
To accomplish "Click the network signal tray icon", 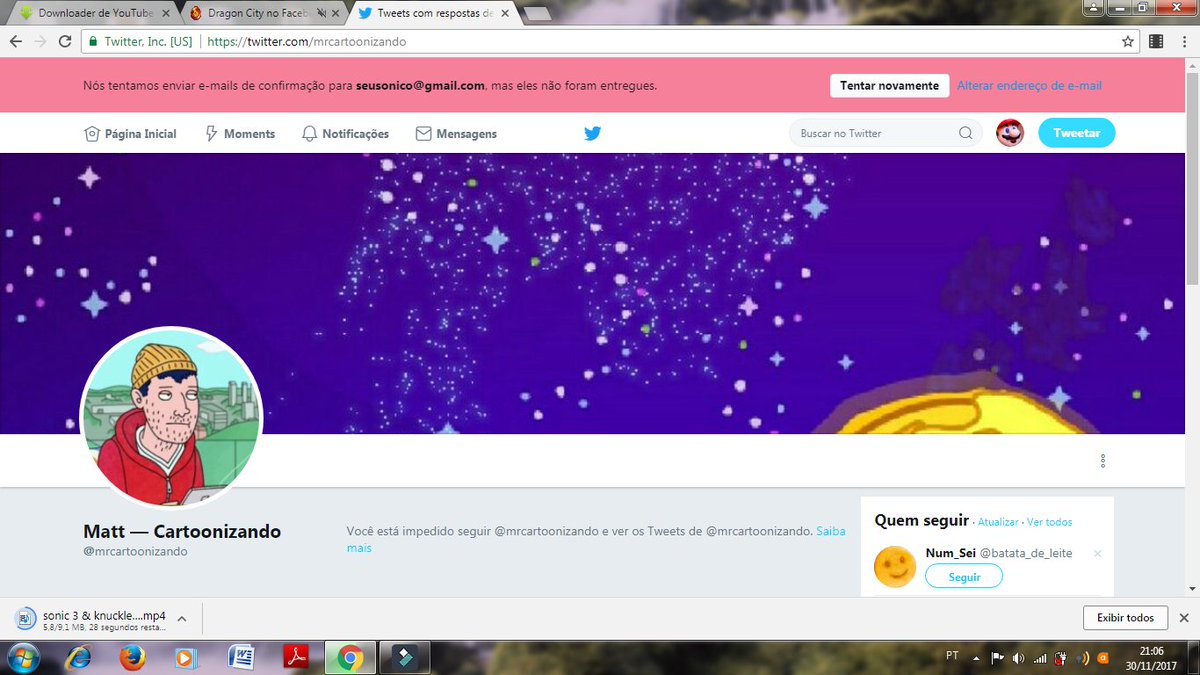I will point(1040,657).
